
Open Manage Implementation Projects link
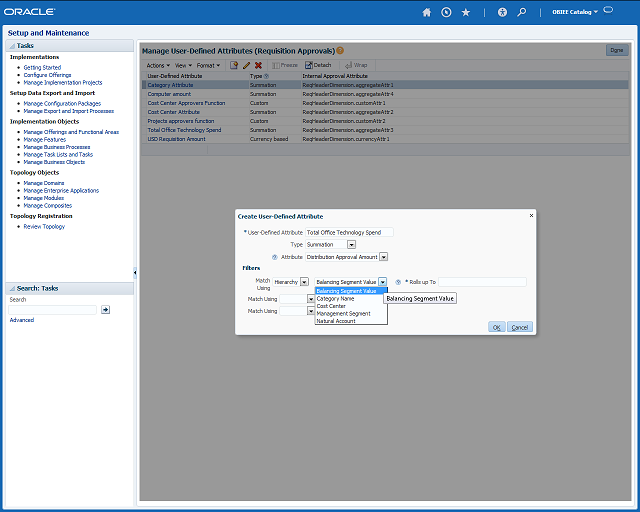coord(63,82)
